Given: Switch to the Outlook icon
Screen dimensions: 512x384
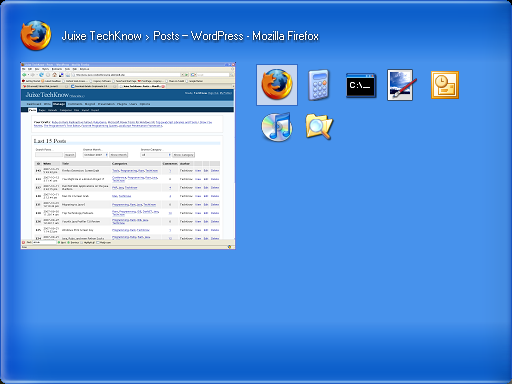Looking at the screenshot, I should click(x=445, y=85).
